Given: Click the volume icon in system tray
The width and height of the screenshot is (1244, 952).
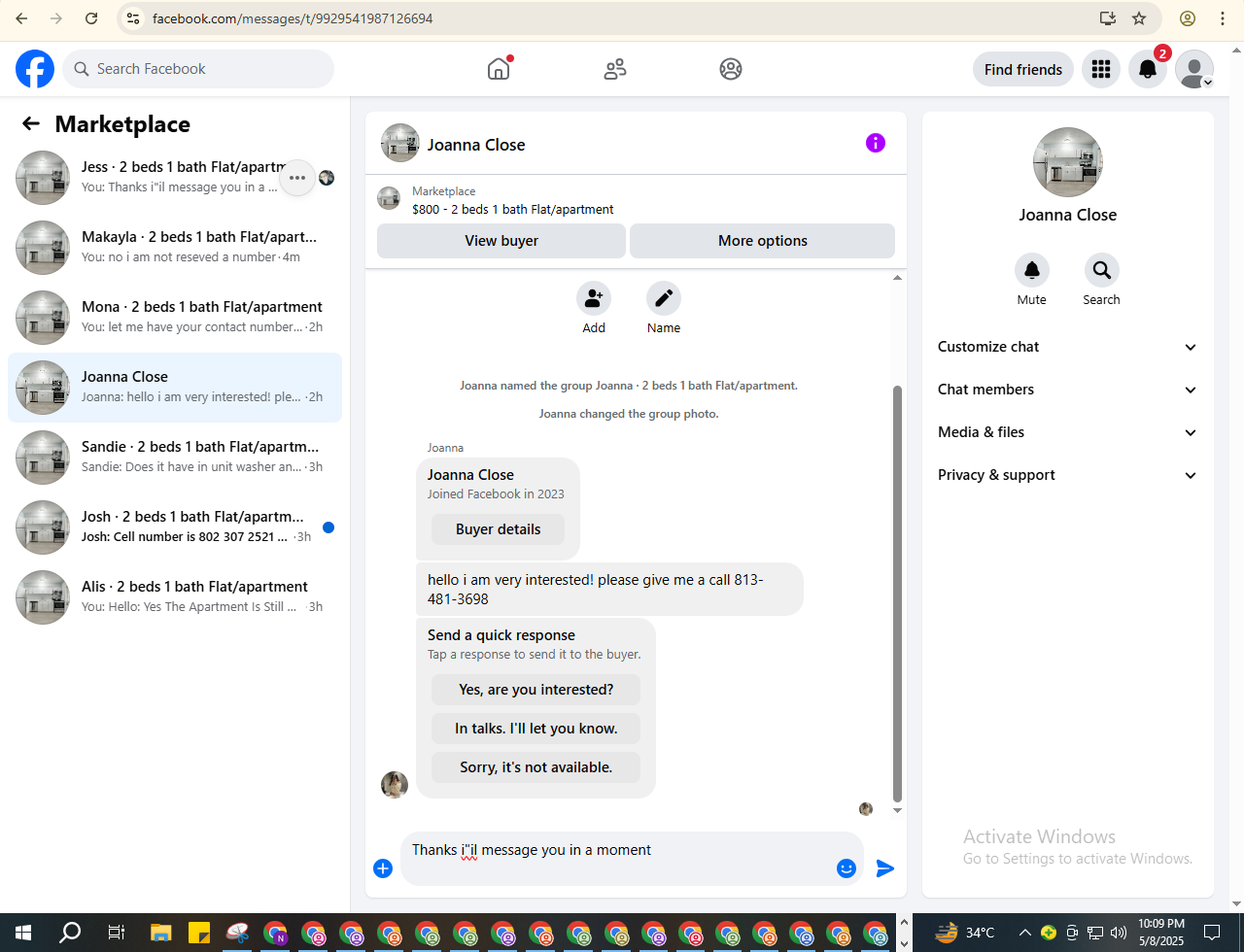Looking at the screenshot, I should click(x=1119, y=933).
